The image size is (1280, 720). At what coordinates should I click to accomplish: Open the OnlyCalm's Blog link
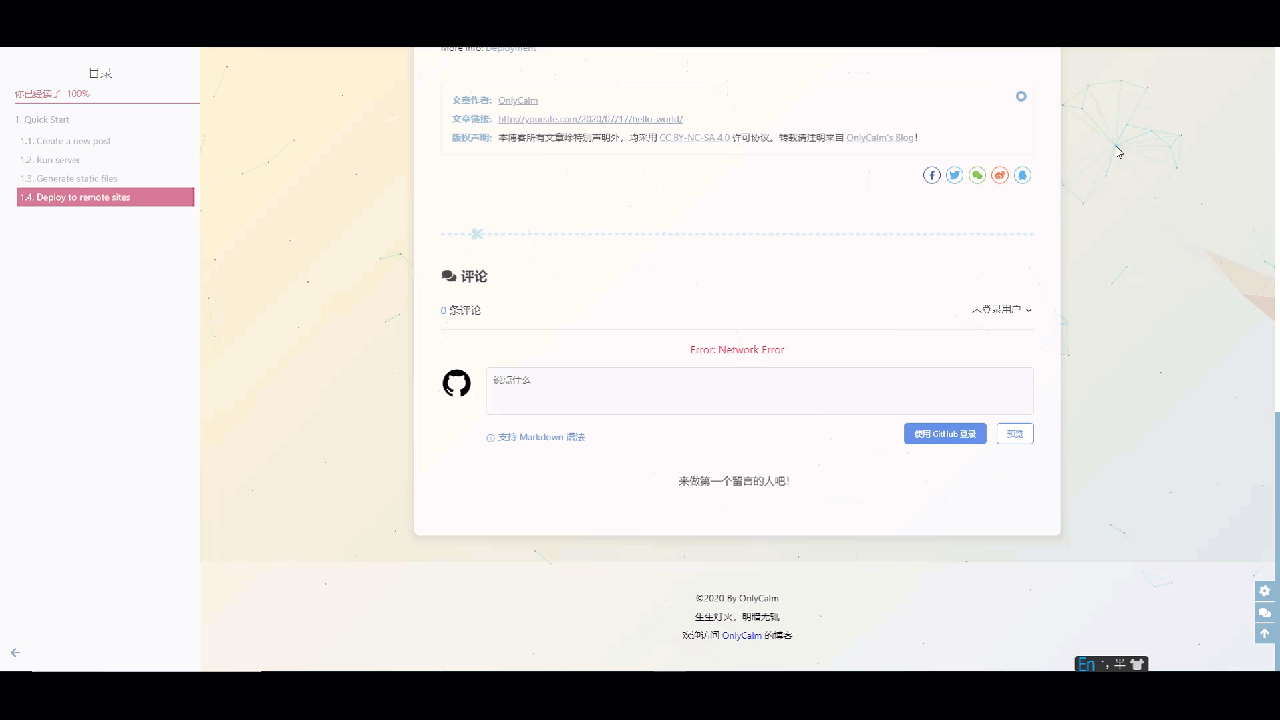(x=880, y=138)
